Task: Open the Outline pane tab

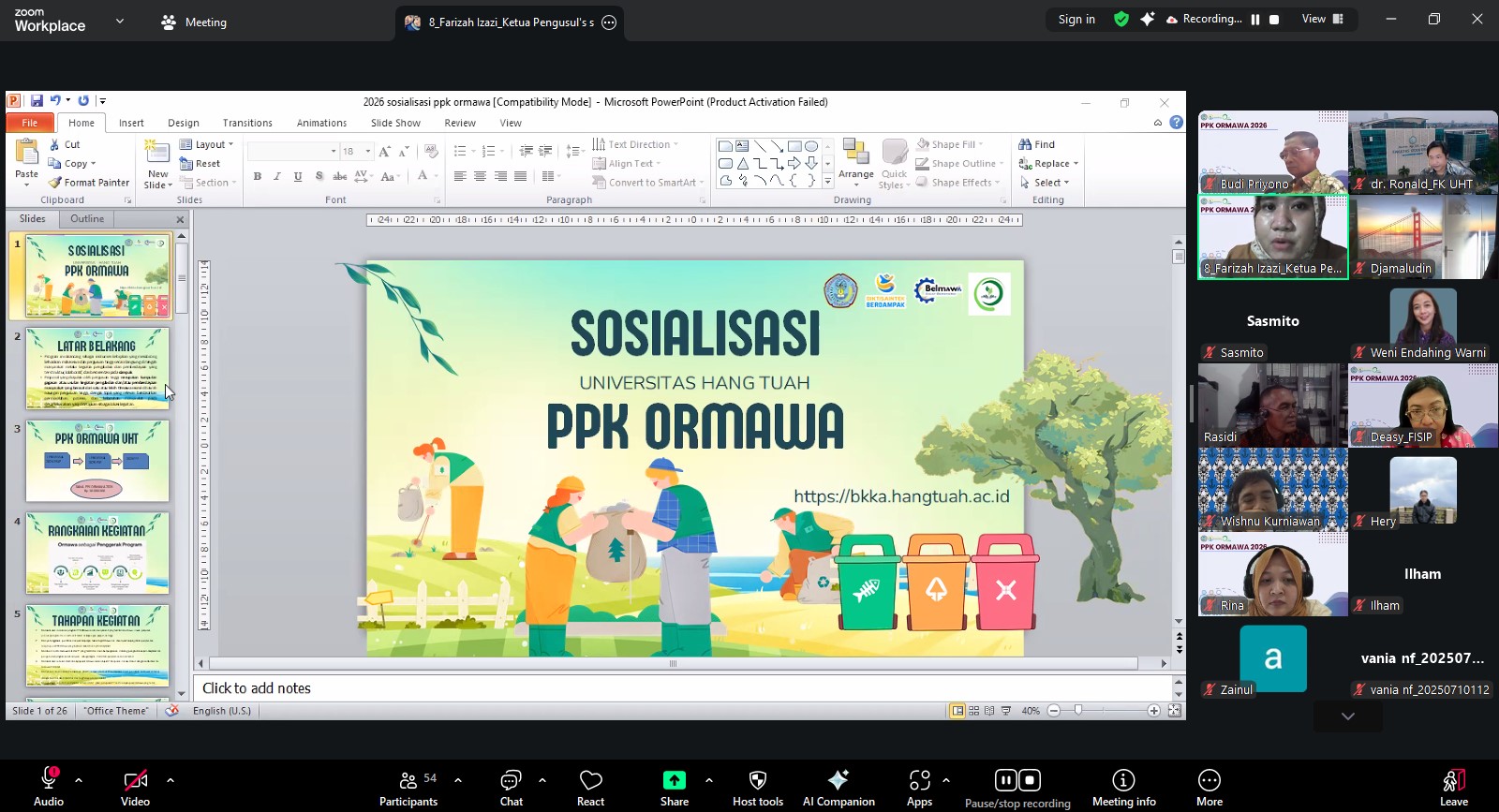Action: tap(87, 219)
